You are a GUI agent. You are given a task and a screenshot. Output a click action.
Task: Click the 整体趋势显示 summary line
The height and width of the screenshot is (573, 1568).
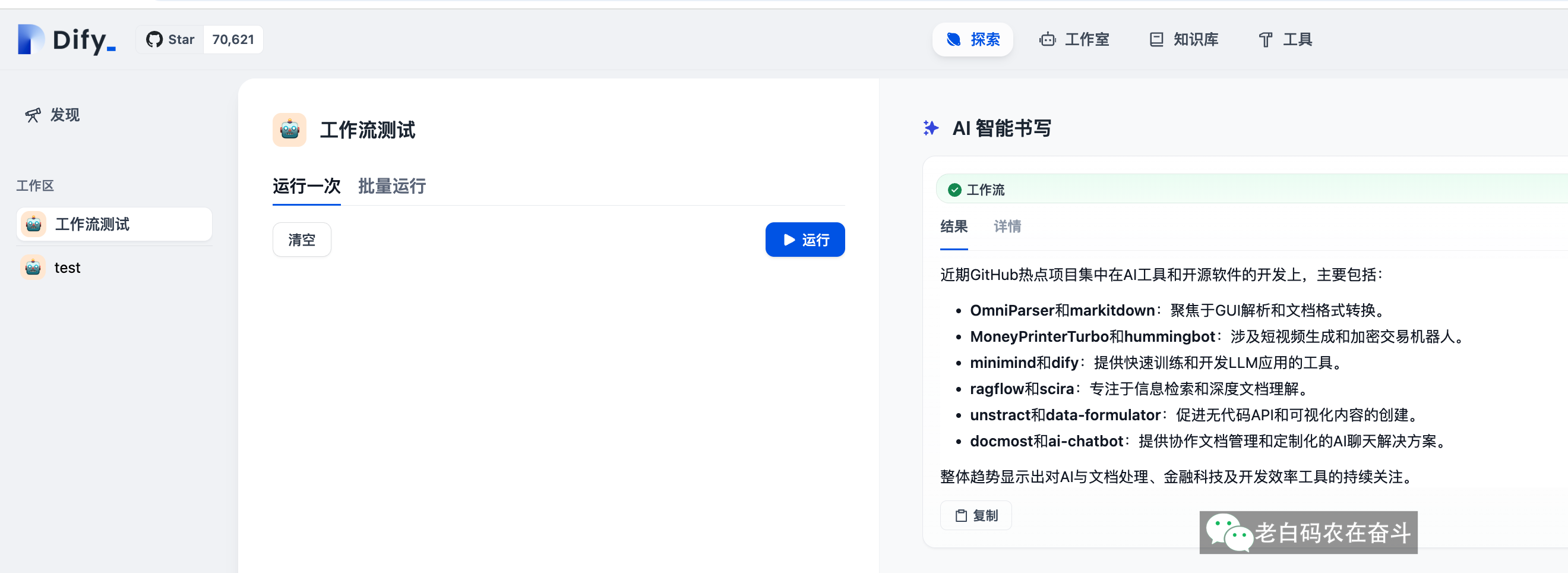pyautogui.click(x=1178, y=477)
